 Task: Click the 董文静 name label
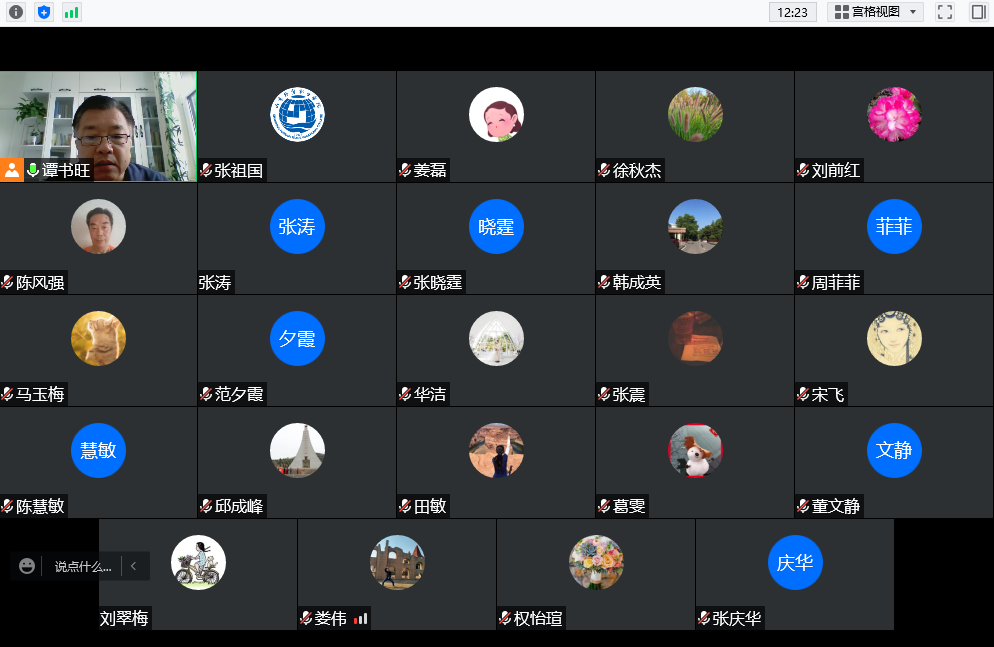click(836, 507)
